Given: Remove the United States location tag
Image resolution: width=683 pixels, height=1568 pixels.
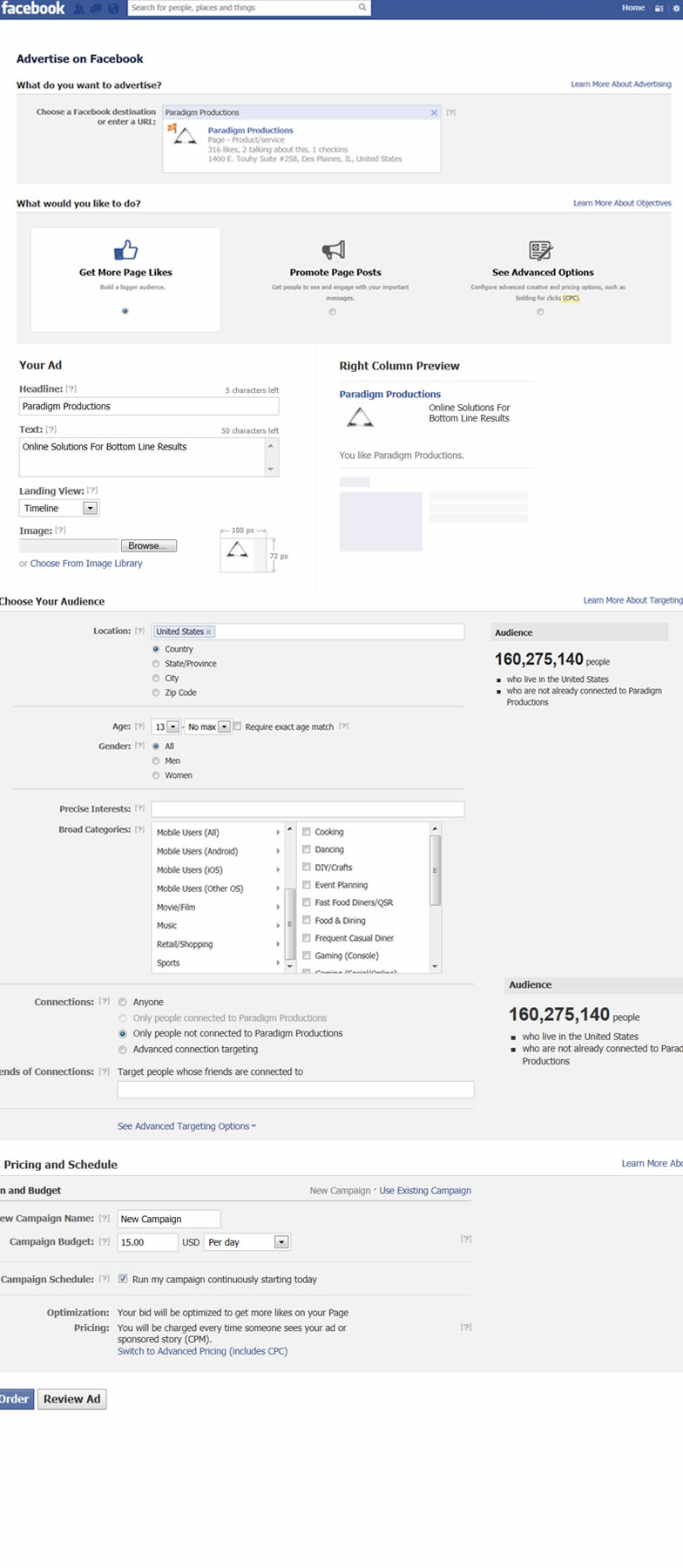Looking at the screenshot, I should coord(209,632).
